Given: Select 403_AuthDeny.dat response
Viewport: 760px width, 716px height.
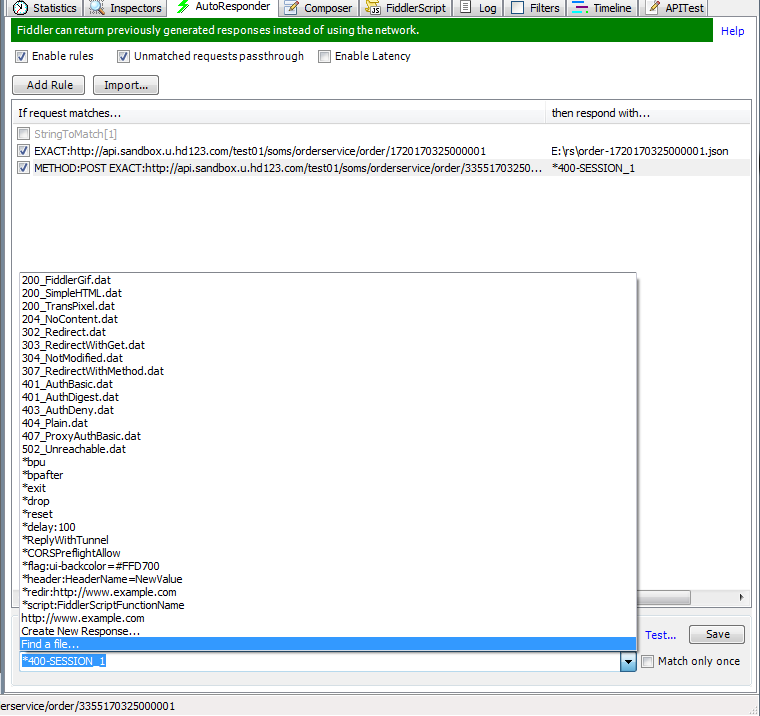Looking at the screenshot, I should click(328, 410).
